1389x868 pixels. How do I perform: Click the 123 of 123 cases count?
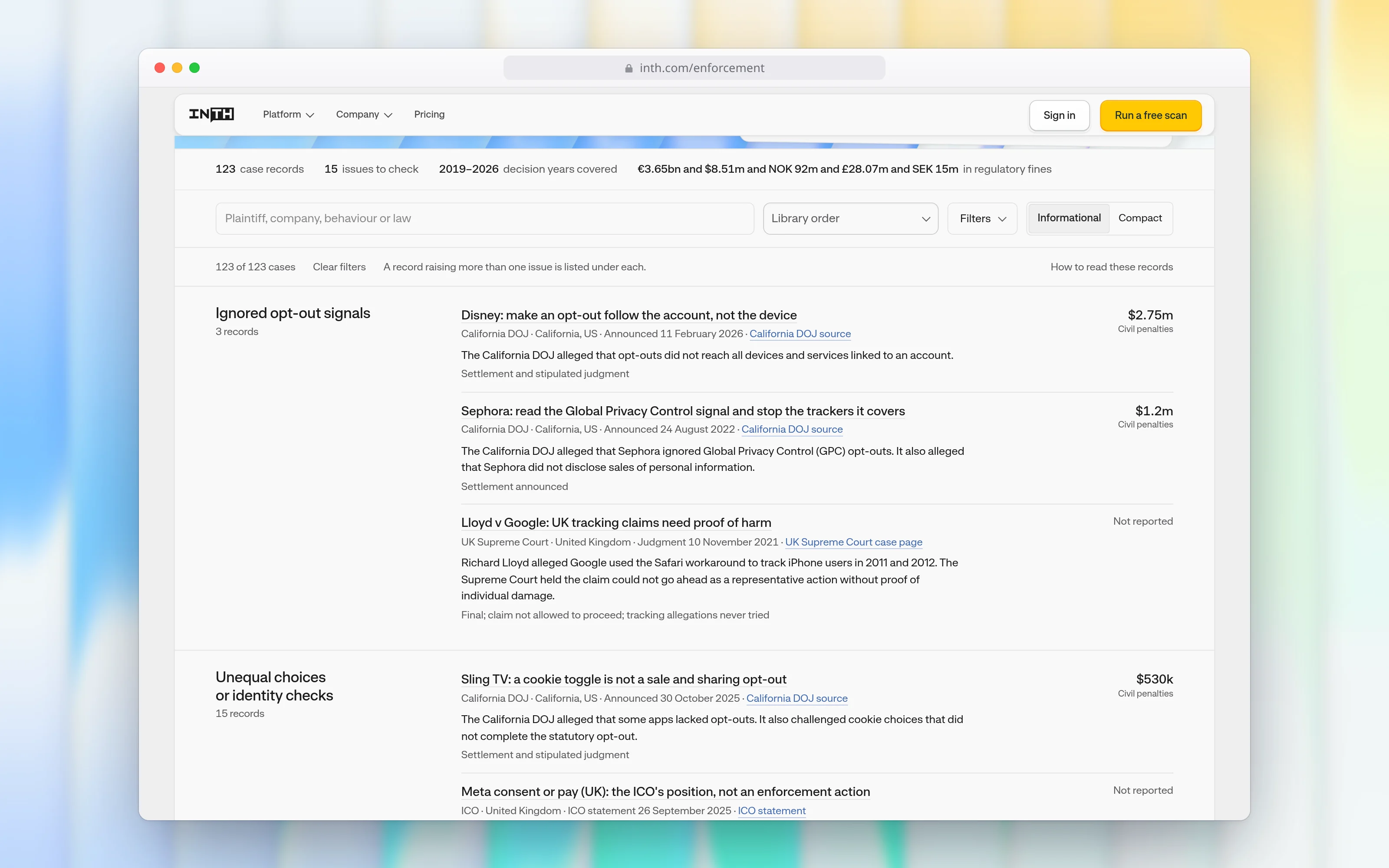click(255, 267)
